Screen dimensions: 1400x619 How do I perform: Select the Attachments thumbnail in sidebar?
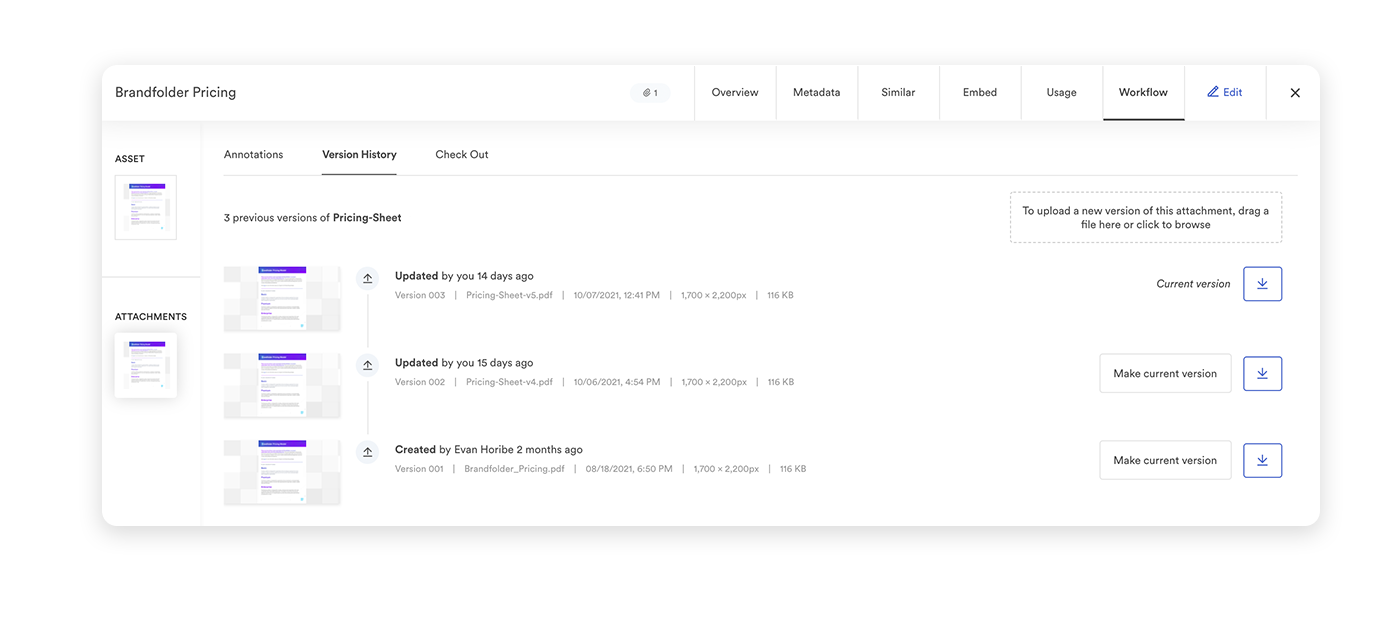click(x=146, y=365)
